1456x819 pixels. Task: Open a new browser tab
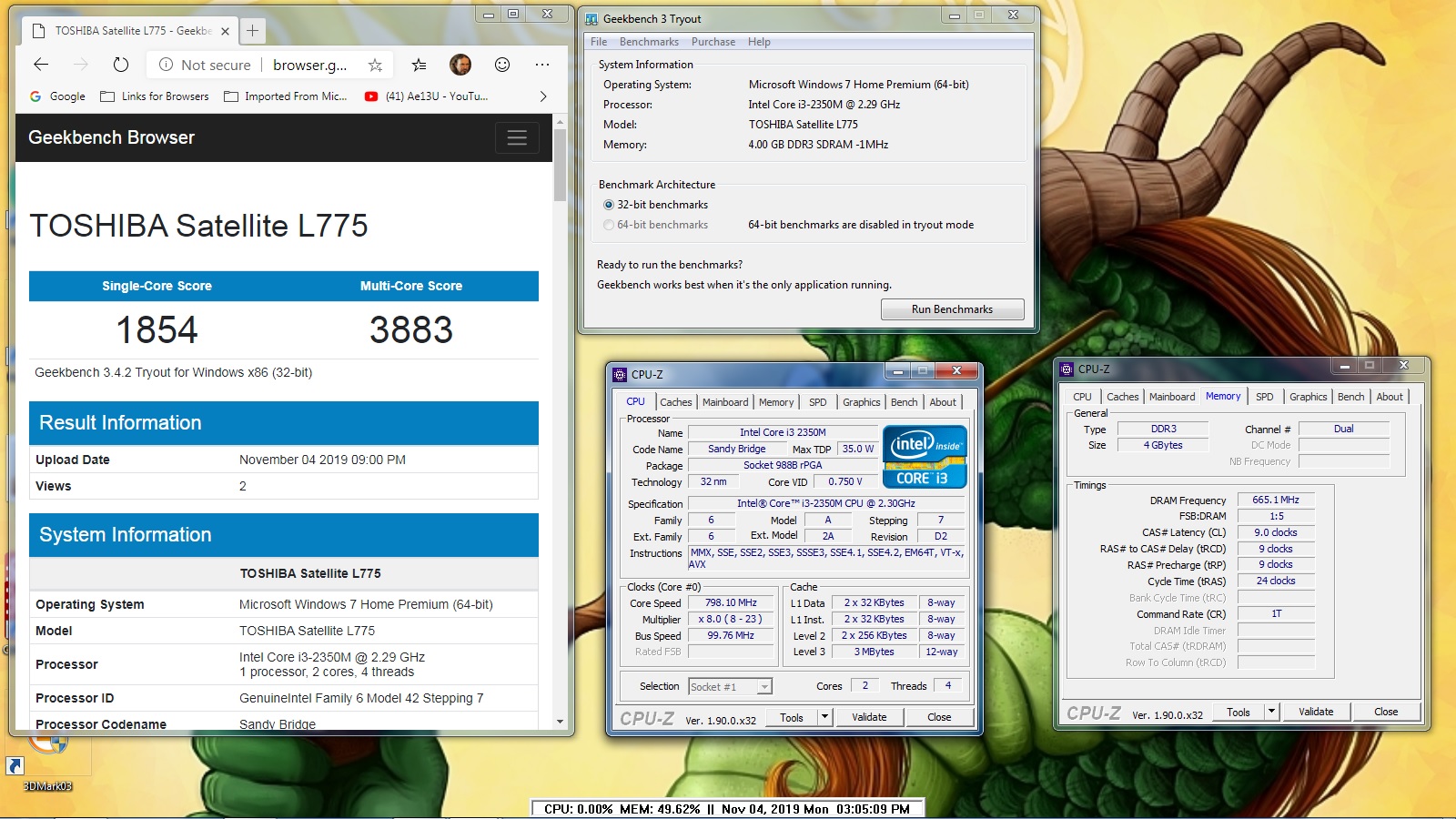(253, 30)
